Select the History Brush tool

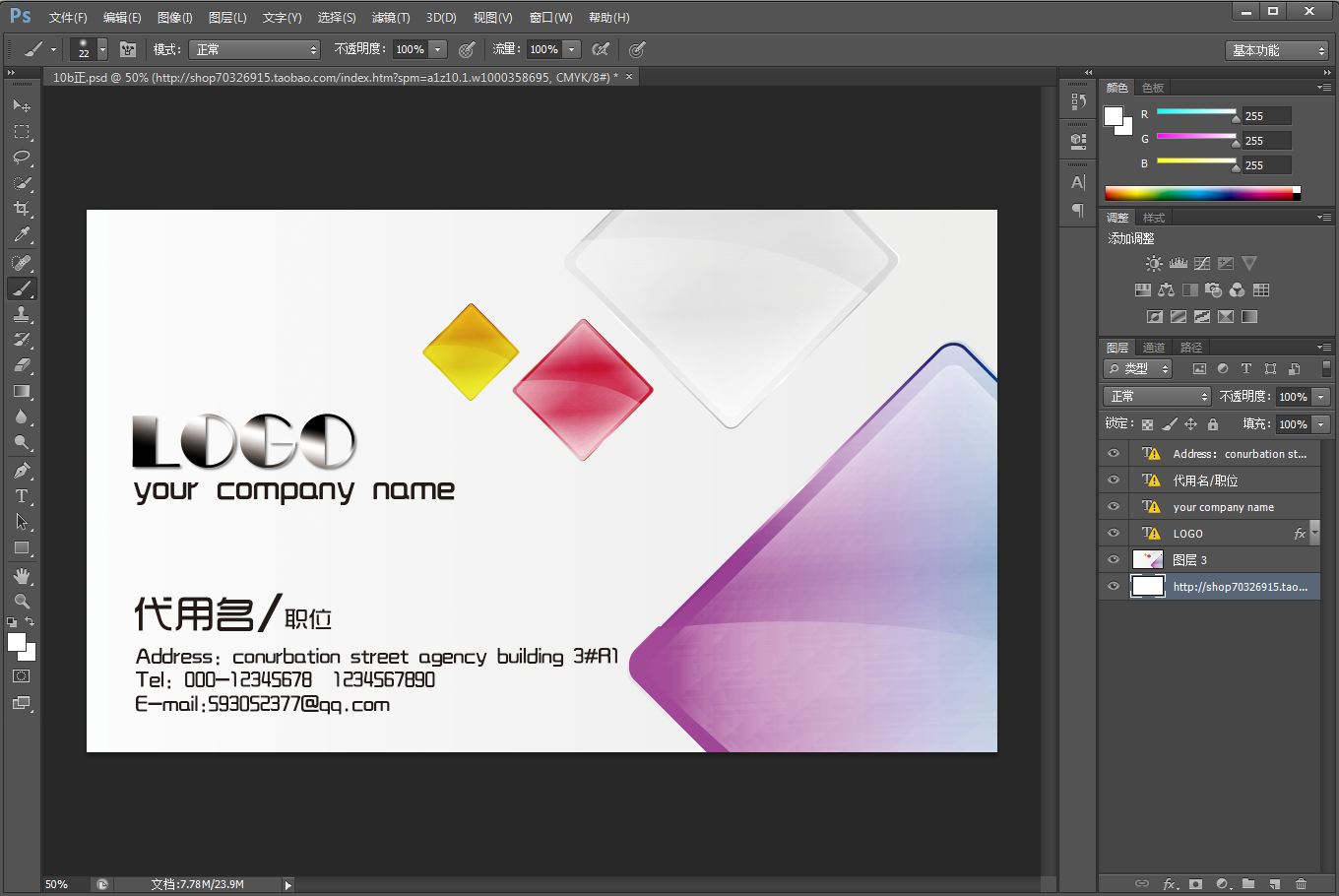click(x=22, y=340)
